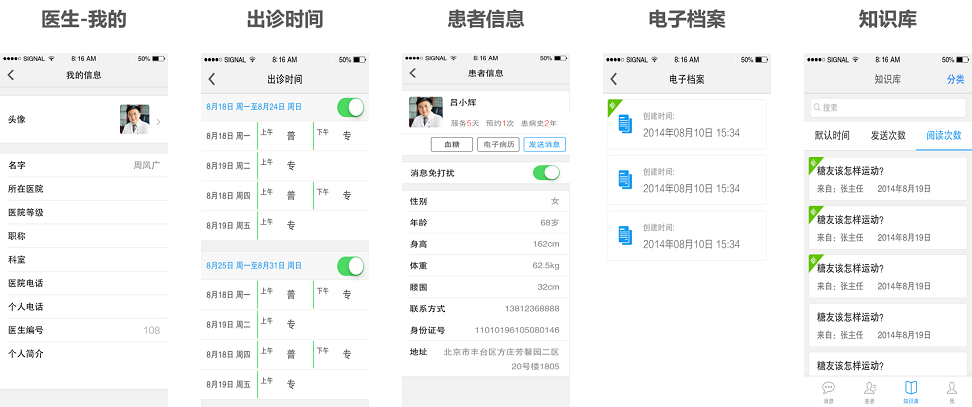Click the 血糖 button
Screen dimensions: 972x407
coord(451,145)
